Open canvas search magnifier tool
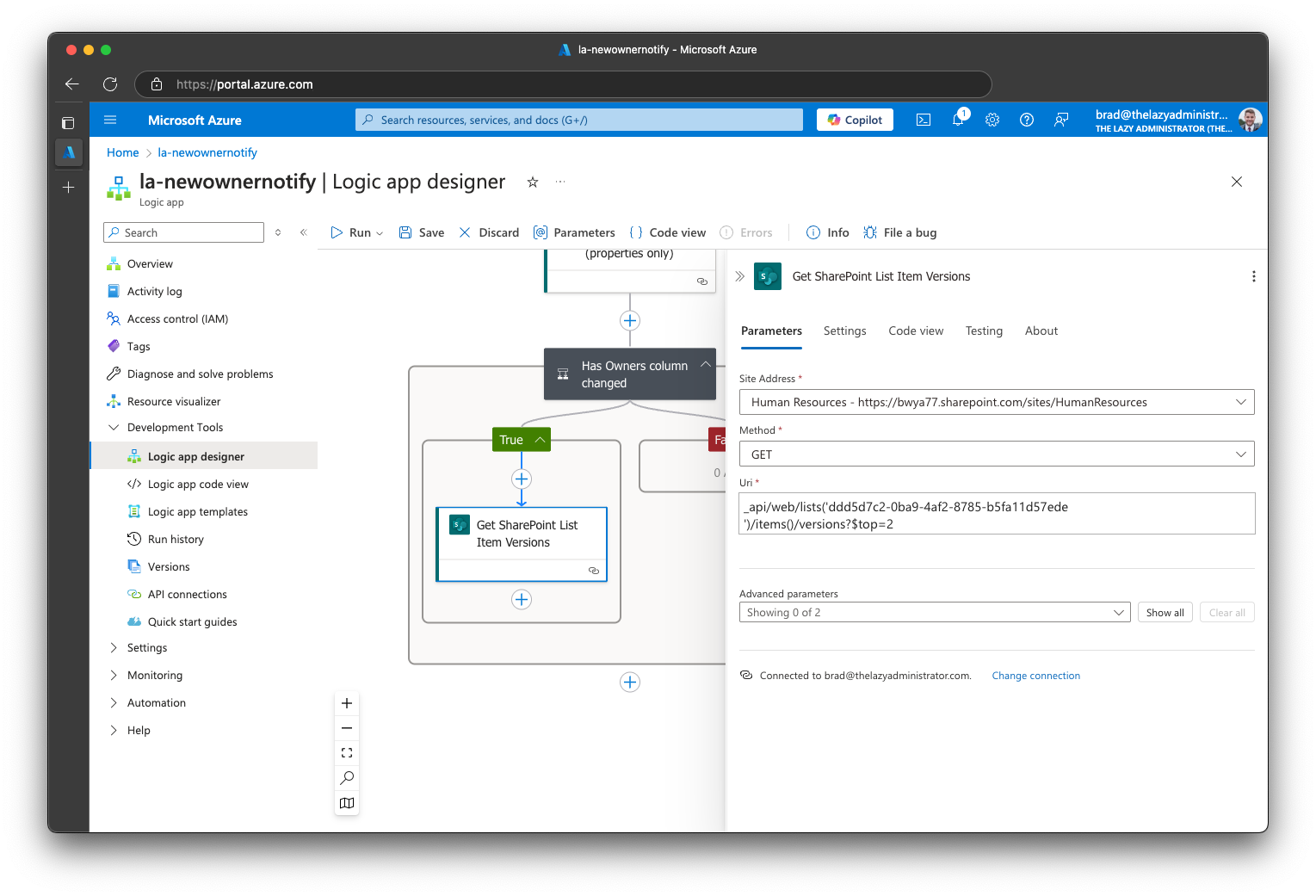Image resolution: width=1316 pixels, height=896 pixels. click(x=347, y=777)
